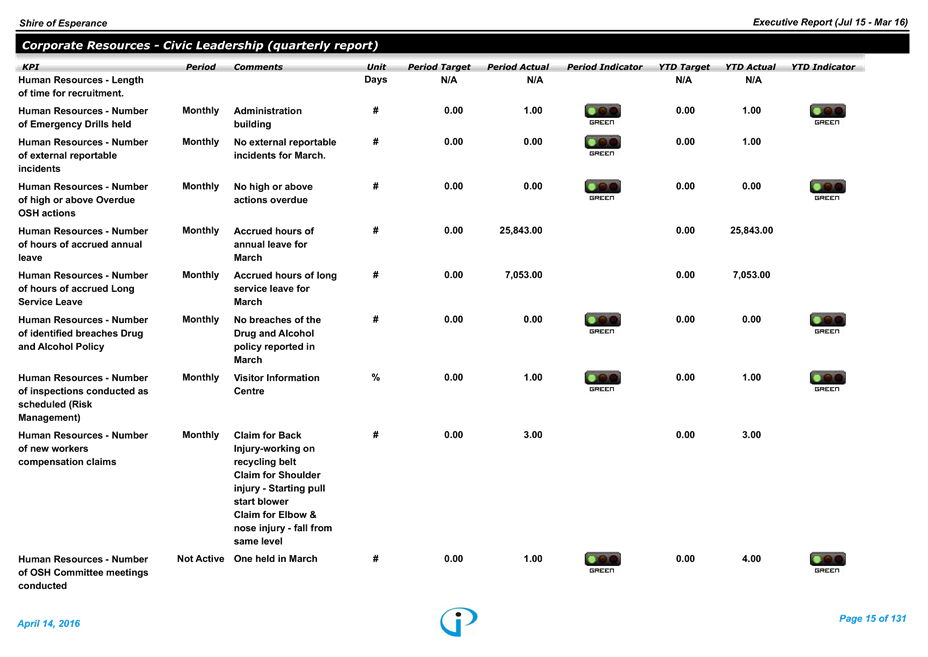Click comment 'Claim for Elbow & nose injury'

283,527
